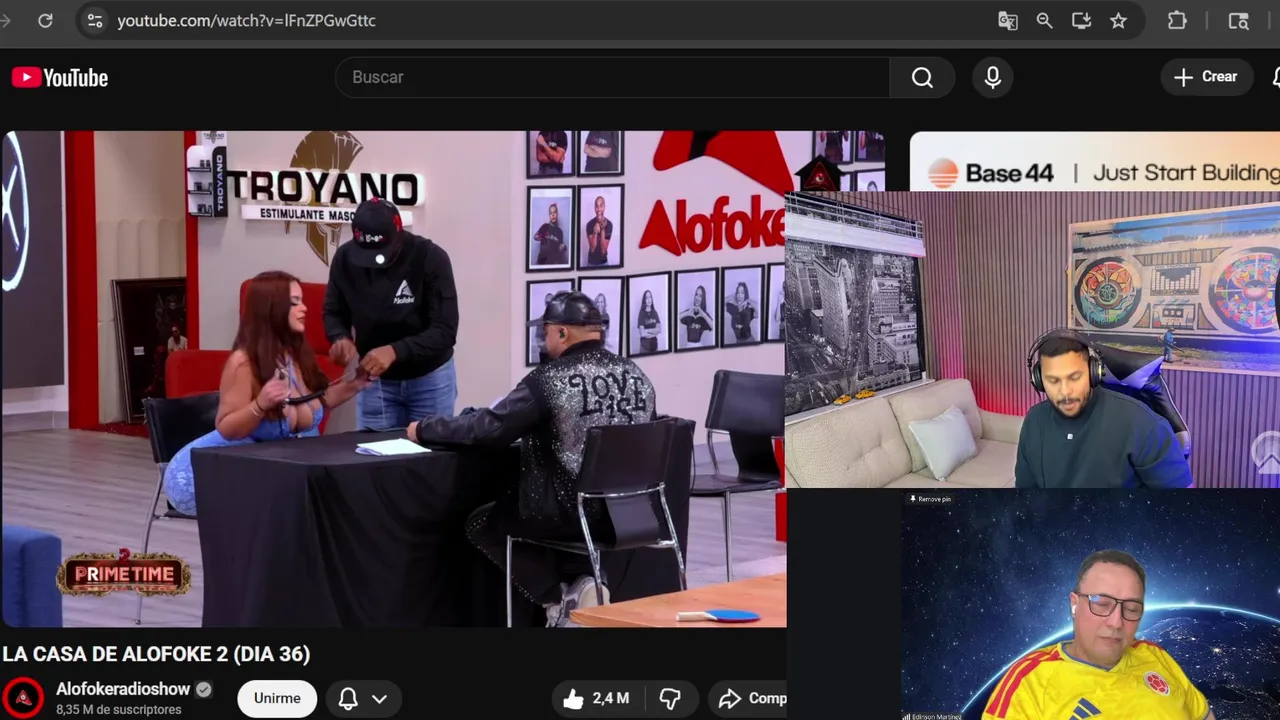
Task: Click the main video player
Action: coord(393,378)
